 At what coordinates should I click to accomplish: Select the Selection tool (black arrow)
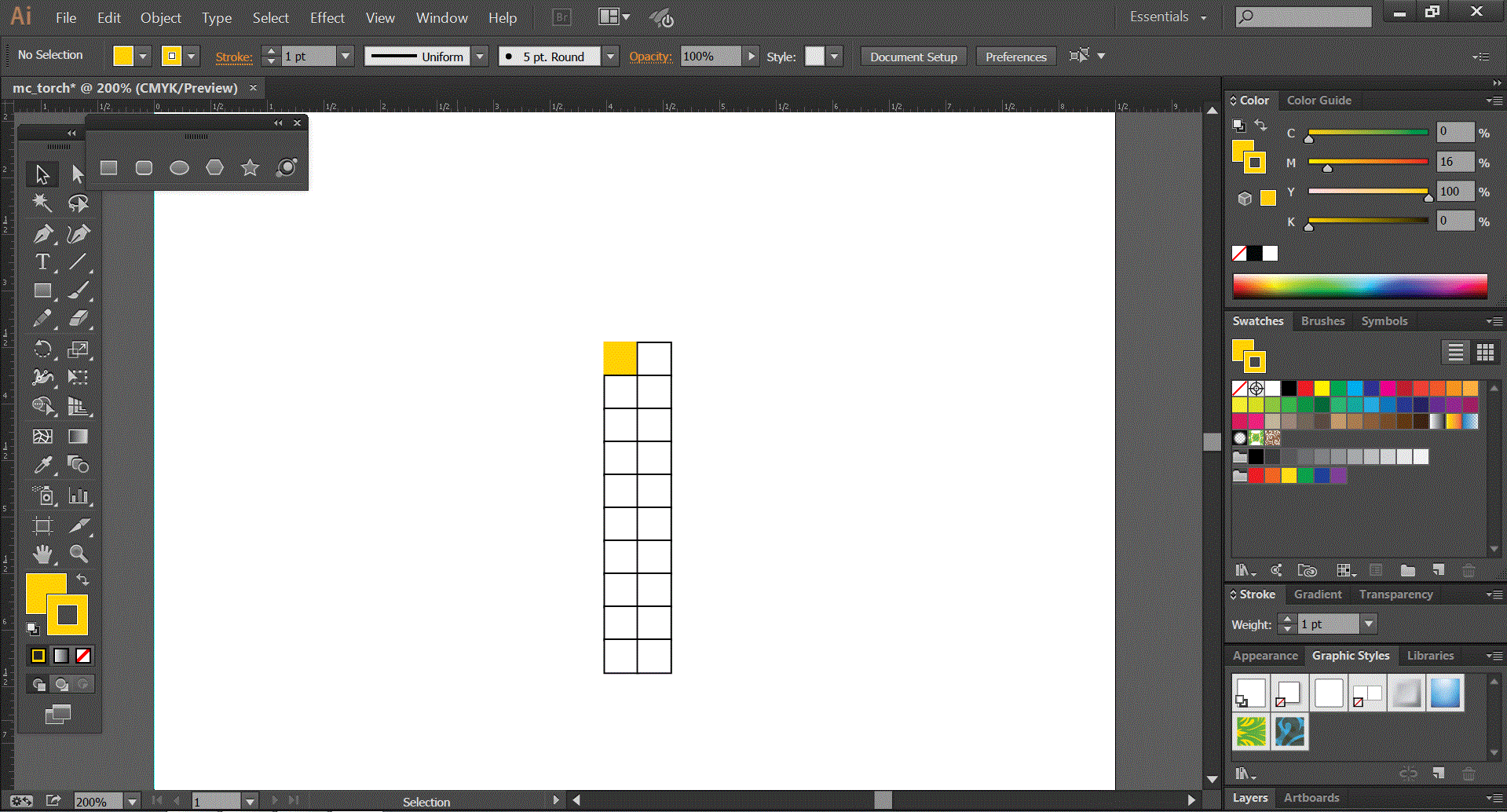coord(42,174)
